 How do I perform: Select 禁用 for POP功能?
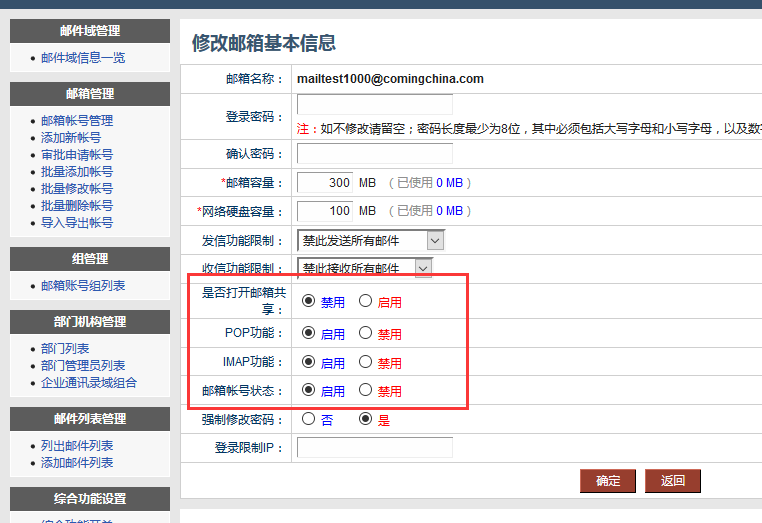coord(366,333)
